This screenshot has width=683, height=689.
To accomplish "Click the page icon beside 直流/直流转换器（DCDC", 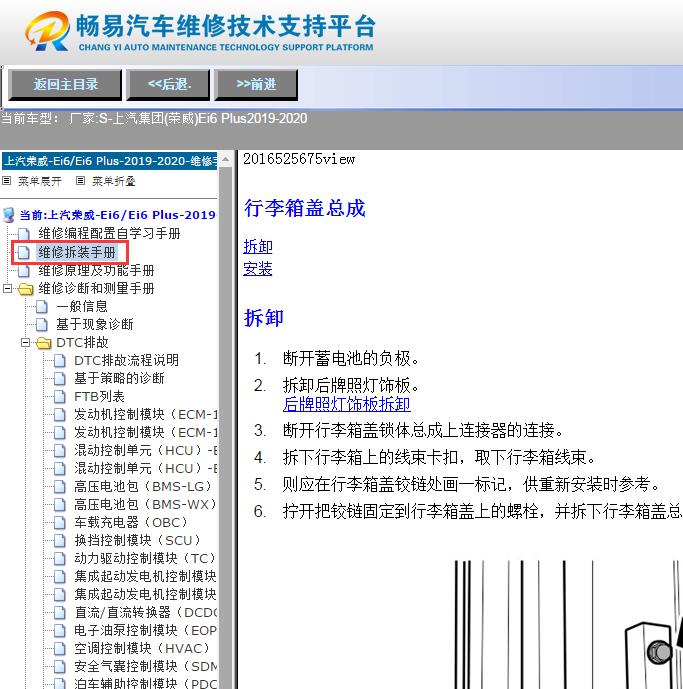I will tap(60, 613).
